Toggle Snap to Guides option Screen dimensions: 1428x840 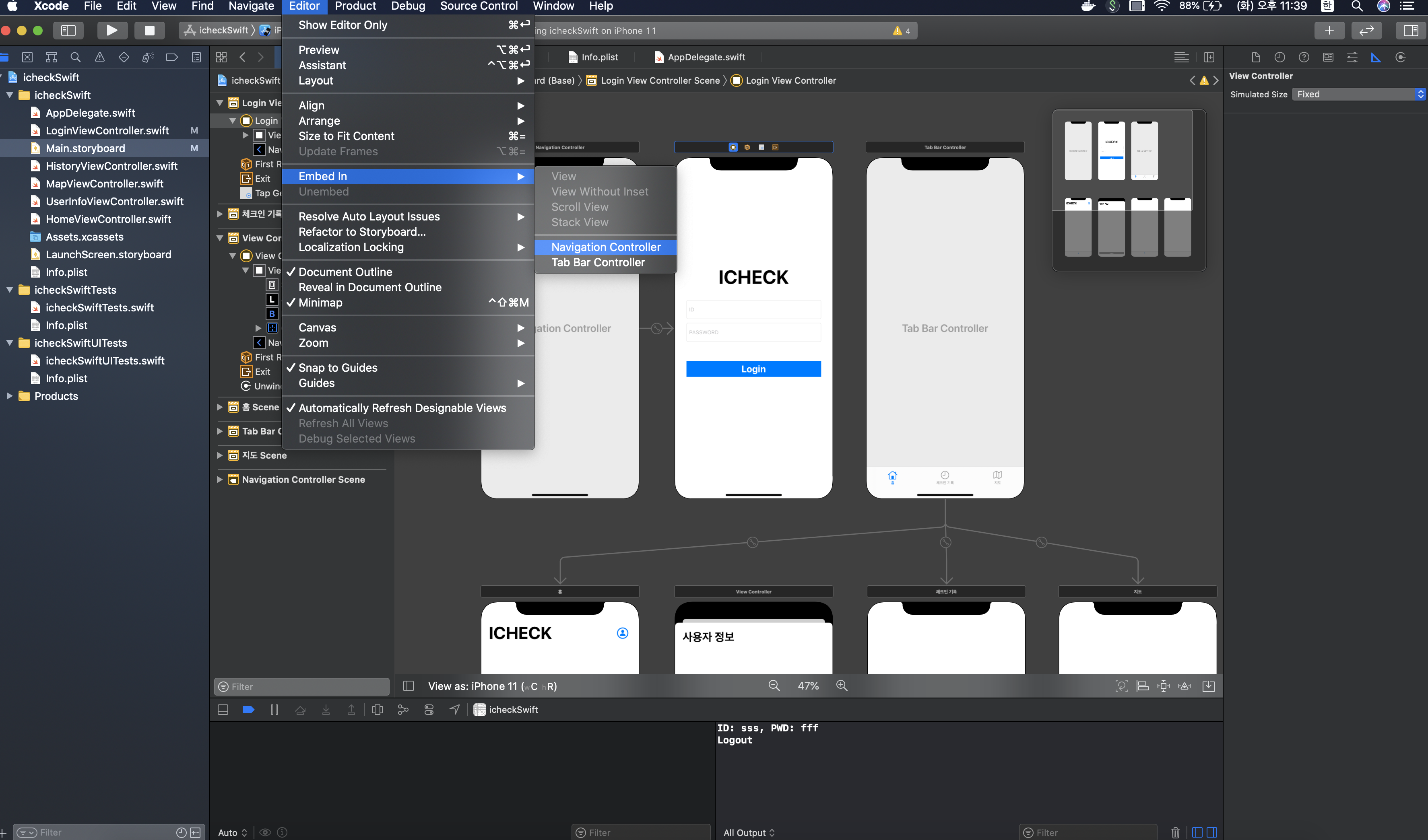pyautogui.click(x=338, y=368)
